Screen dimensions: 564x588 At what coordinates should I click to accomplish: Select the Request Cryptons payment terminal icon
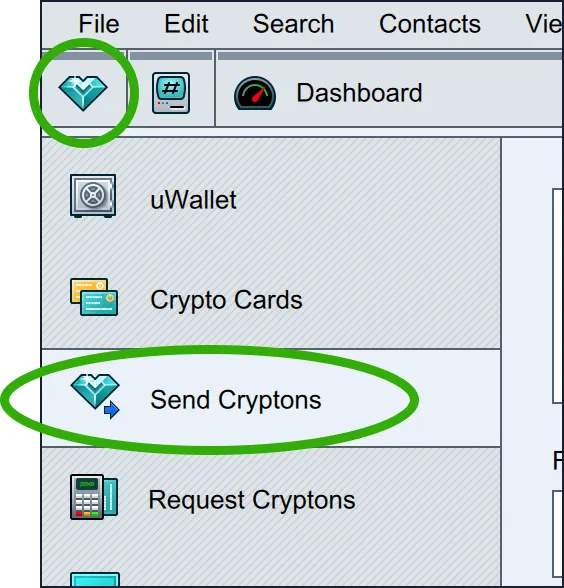click(94, 497)
